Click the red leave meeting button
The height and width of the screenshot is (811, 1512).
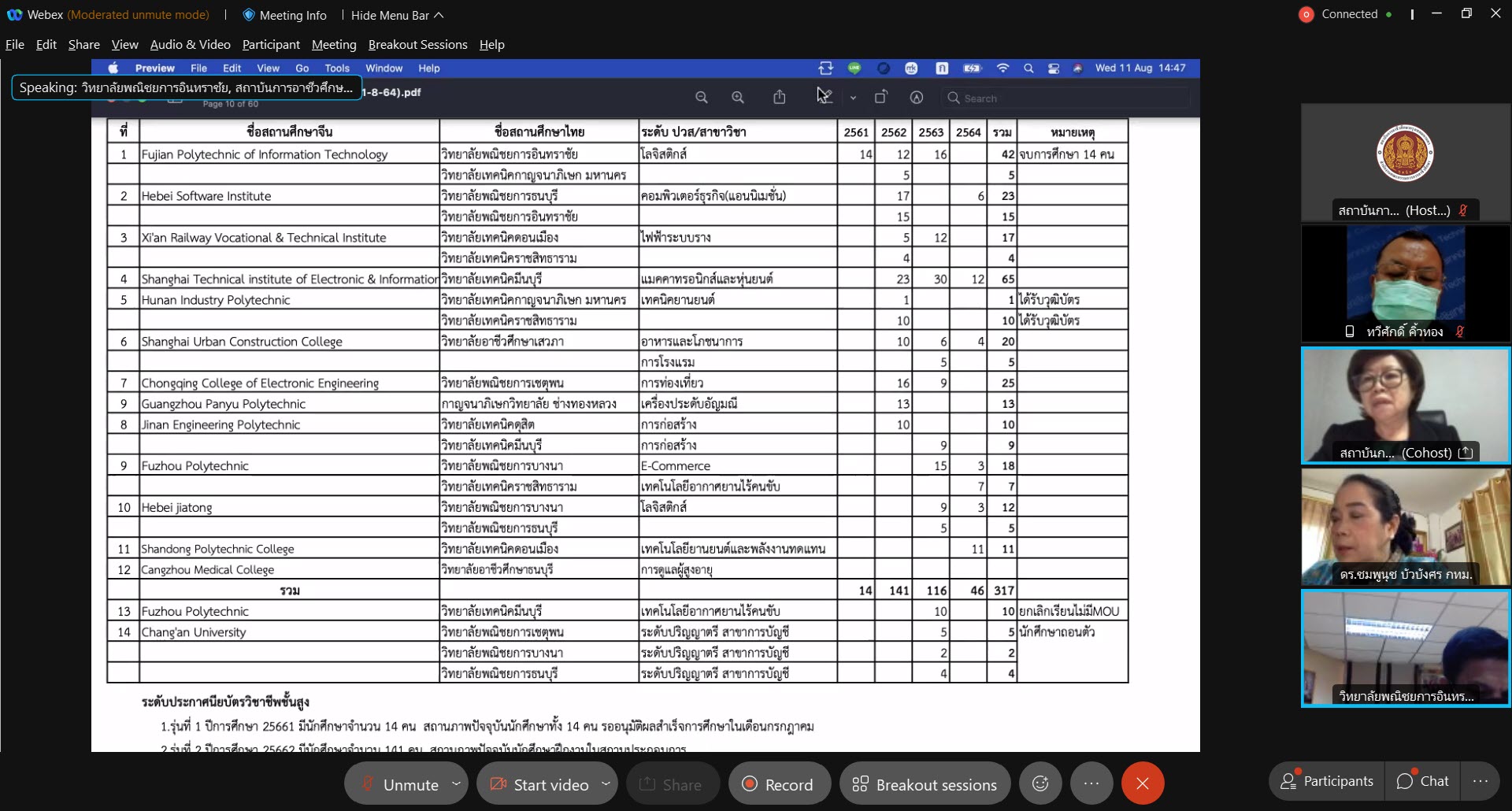[x=1143, y=783]
